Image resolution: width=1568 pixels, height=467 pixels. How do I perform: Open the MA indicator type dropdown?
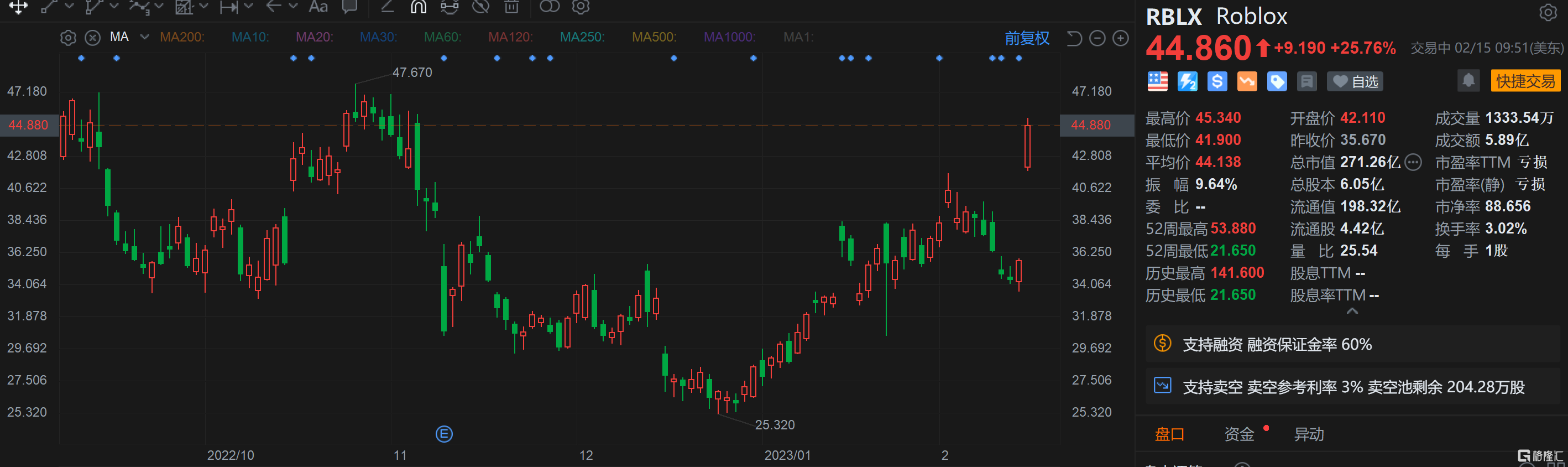pyautogui.click(x=144, y=37)
